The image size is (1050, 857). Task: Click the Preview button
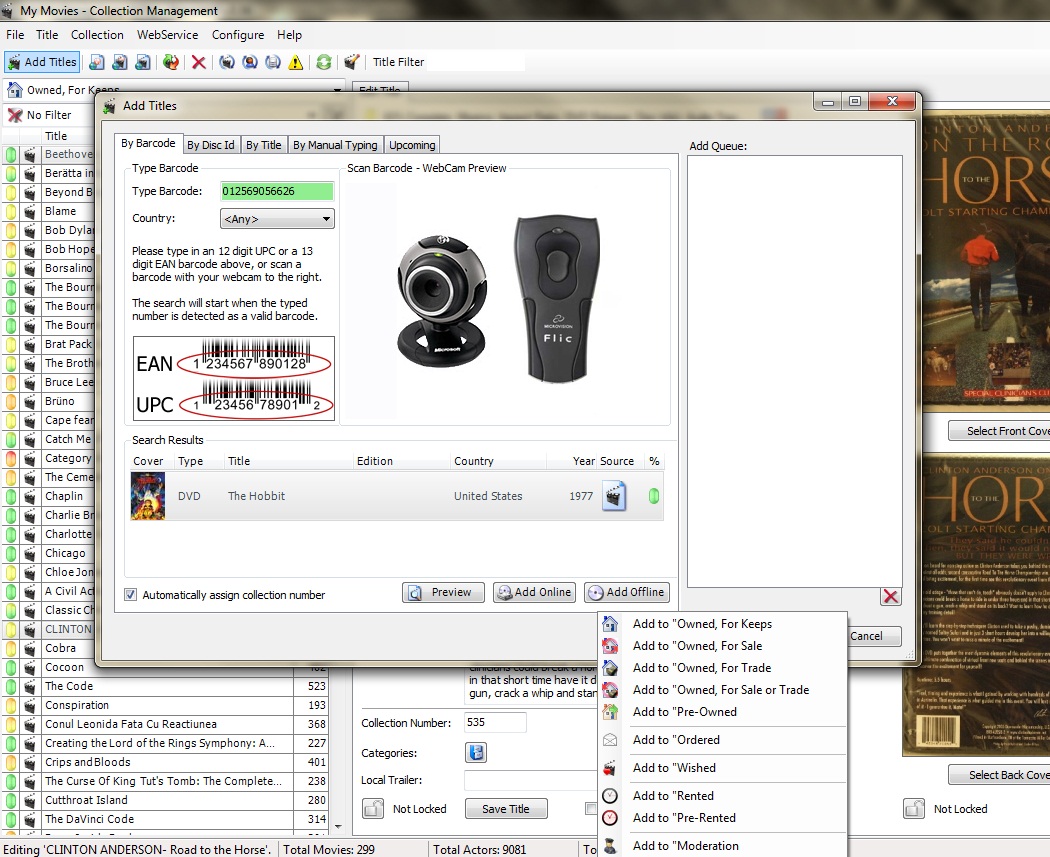click(443, 592)
